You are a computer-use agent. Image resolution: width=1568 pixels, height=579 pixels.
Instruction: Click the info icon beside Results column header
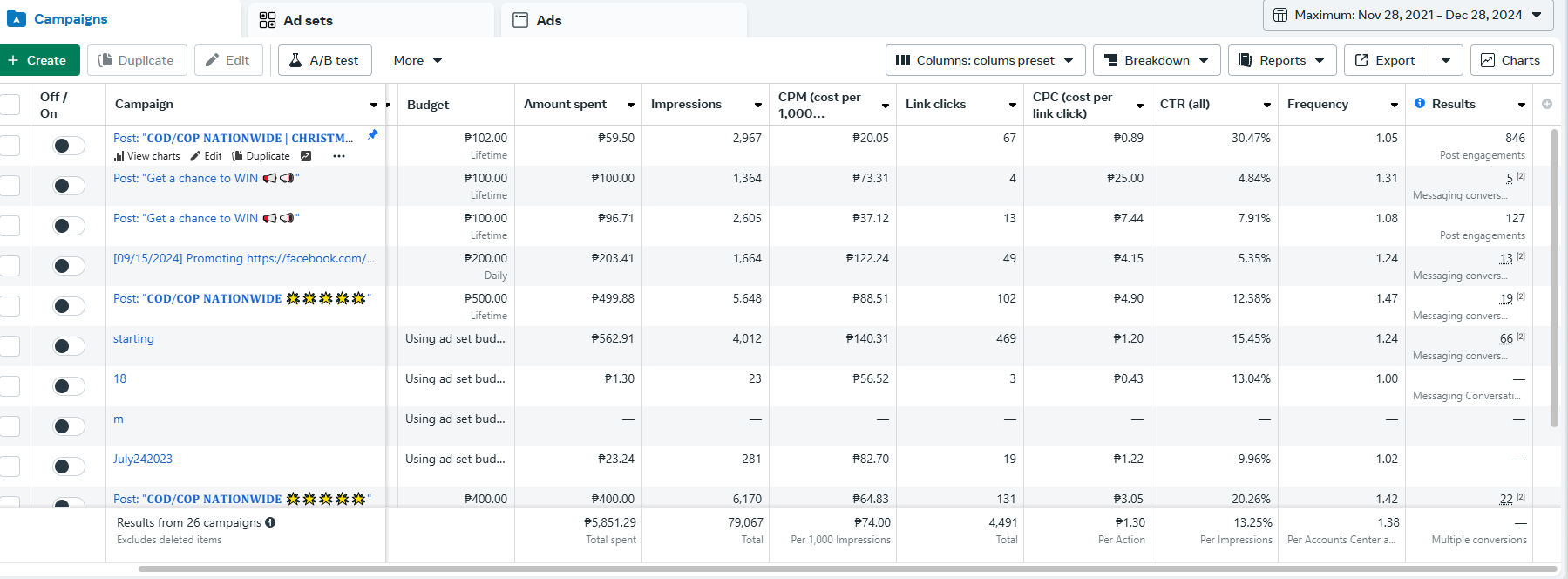point(1420,104)
